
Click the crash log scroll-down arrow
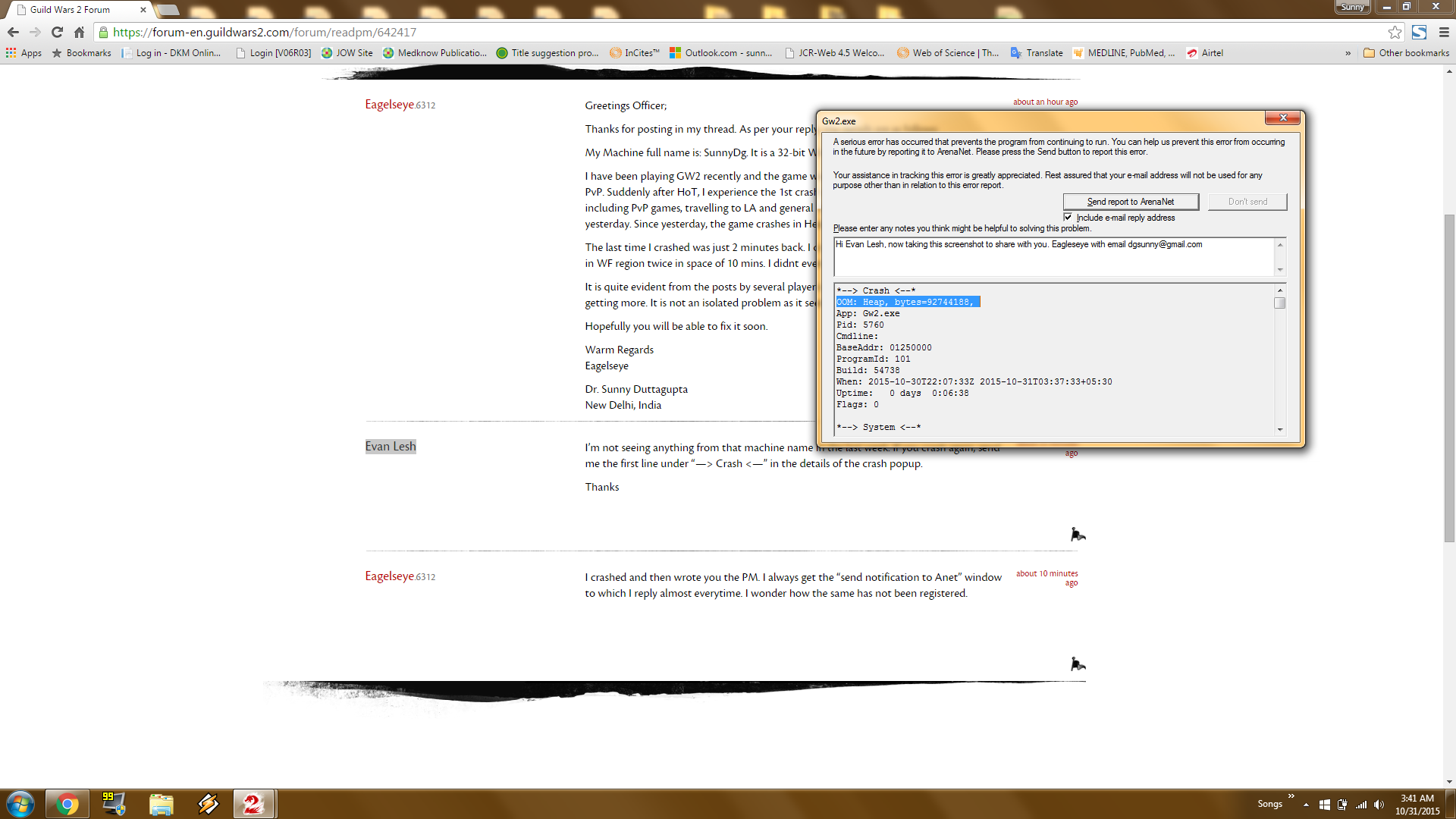coord(1280,429)
